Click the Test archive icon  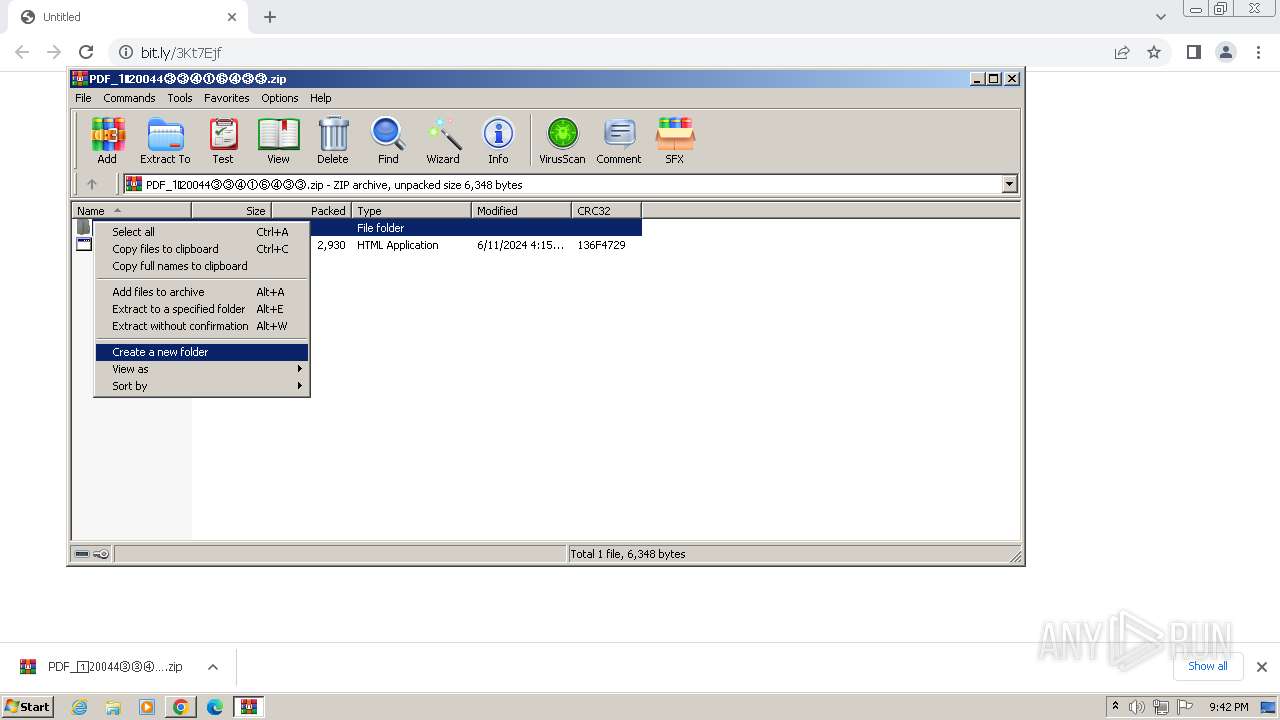coord(223,141)
